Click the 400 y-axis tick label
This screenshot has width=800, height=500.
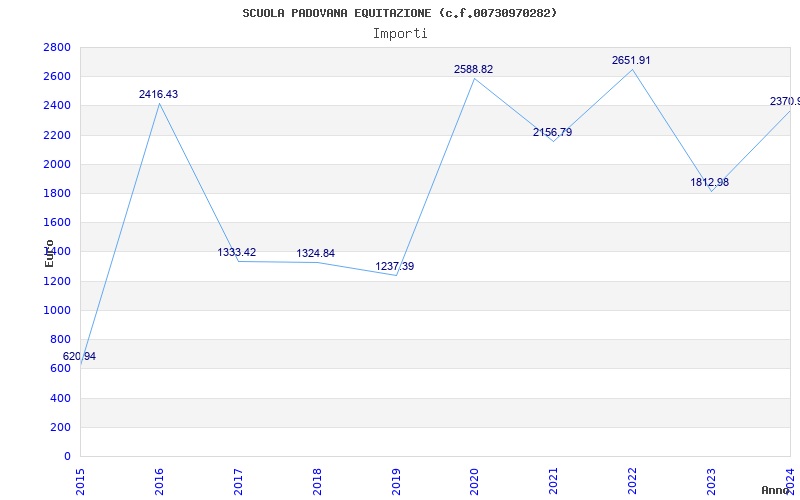pyautogui.click(x=60, y=398)
